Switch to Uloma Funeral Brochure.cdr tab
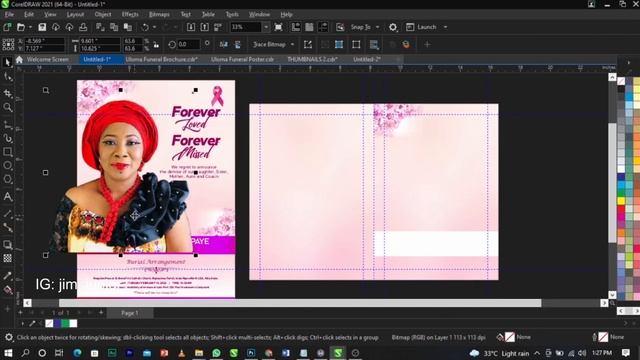This screenshot has height=360, width=640. point(162,60)
